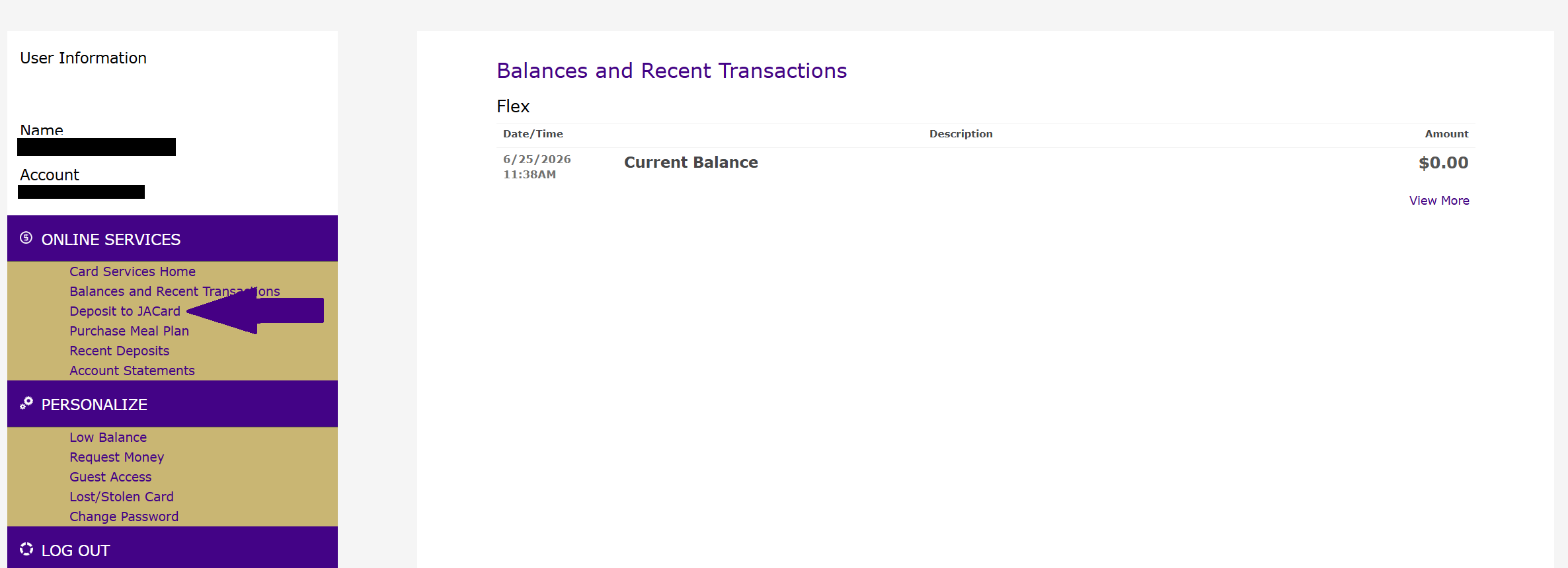The height and width of the screenshot is (568, 1568).
Task: Click the Account label in User Information
Action: tap(50, 175)
